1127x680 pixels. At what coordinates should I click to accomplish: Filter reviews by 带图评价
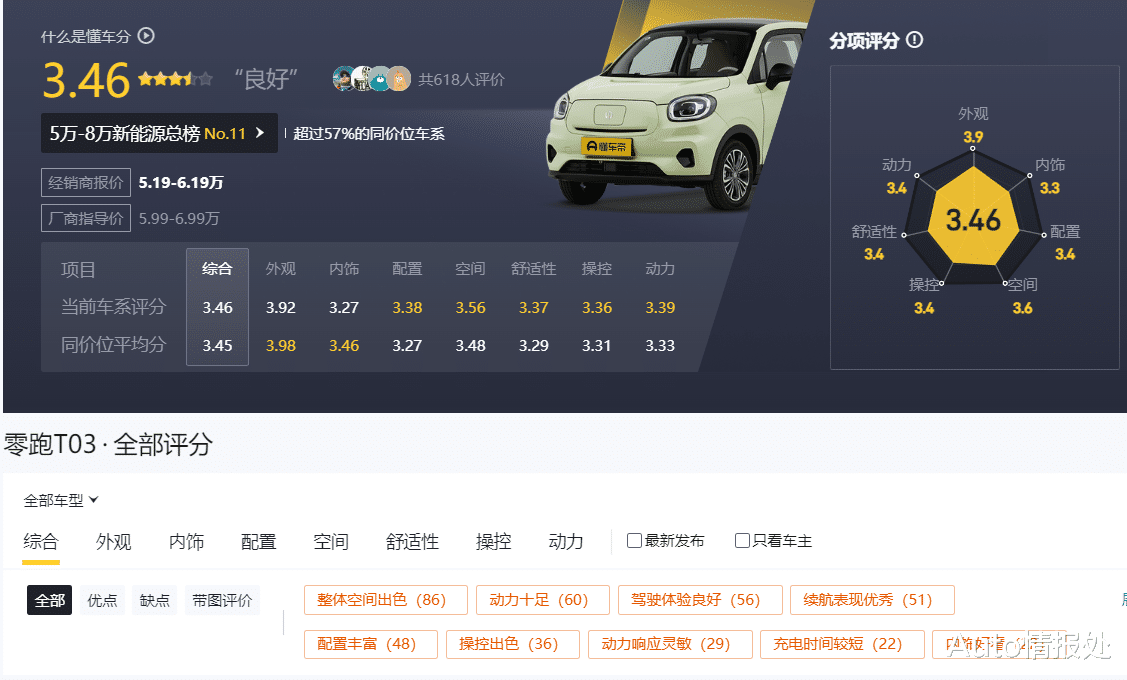click(x=222, y=600)
